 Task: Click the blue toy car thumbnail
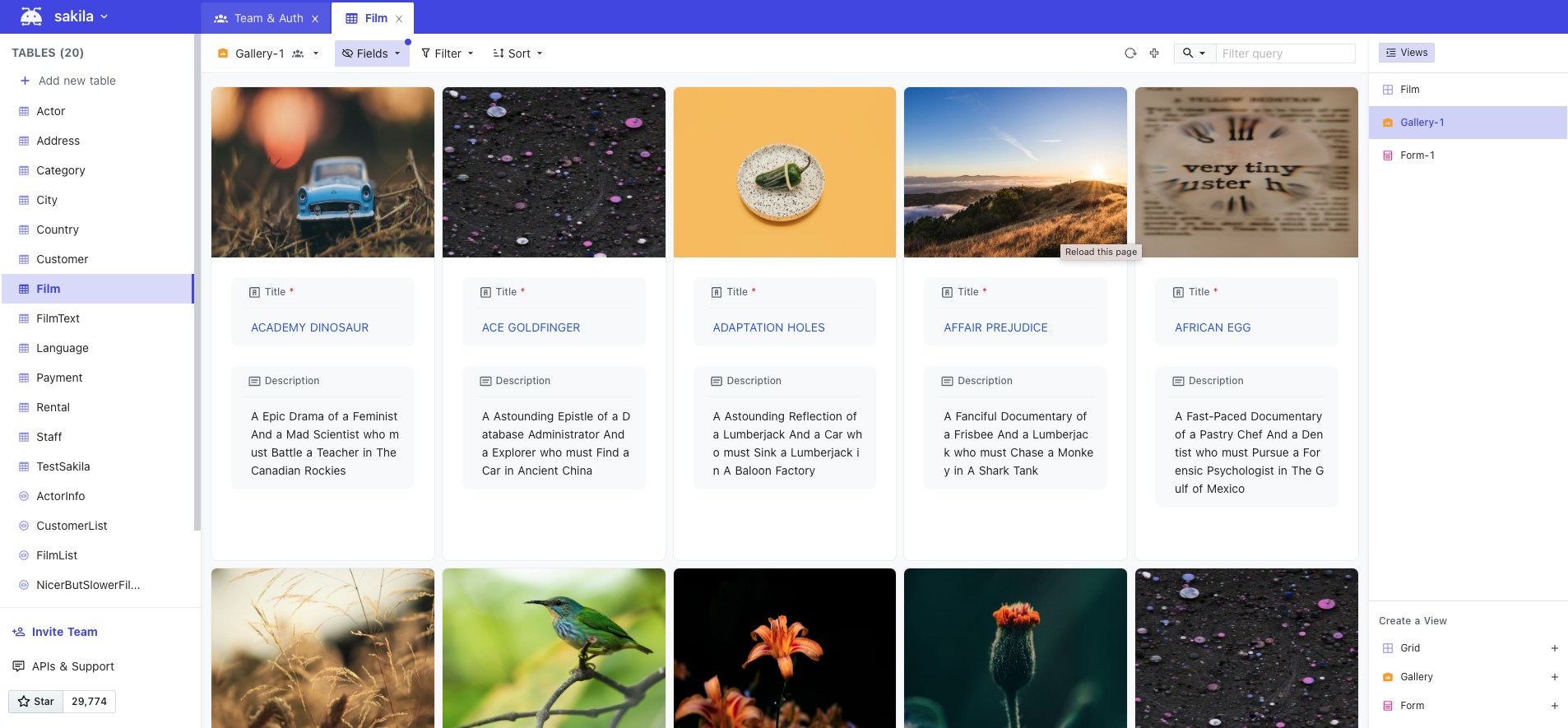(322, 173)
